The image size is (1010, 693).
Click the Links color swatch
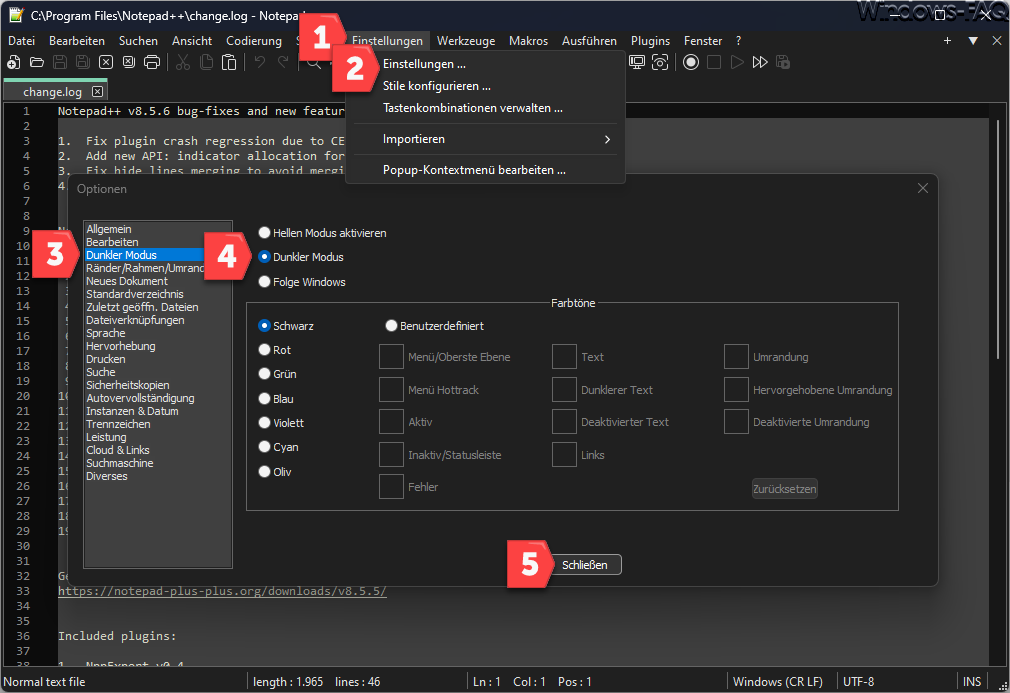point(564,455)
